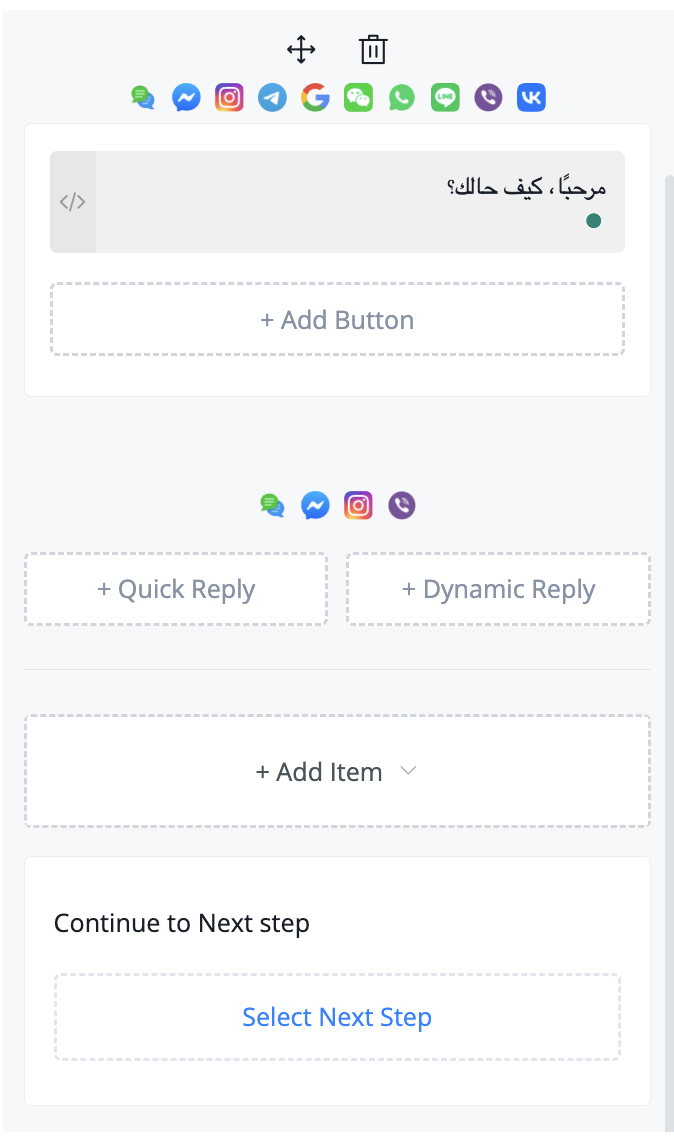Add a Dynamic Reply
This screenshot has height=1142, width=674.
498,590
